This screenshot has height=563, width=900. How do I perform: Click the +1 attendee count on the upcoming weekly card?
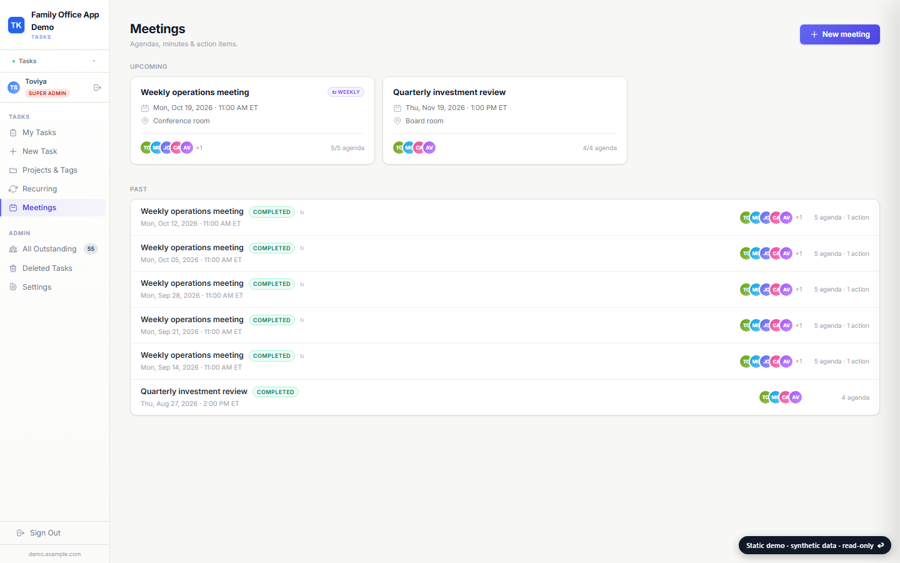coord(199,148)
